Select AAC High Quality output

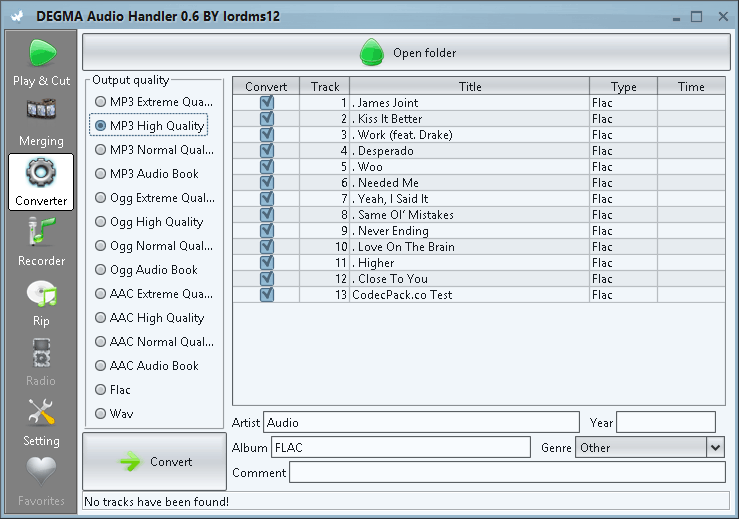click(149, 318)
